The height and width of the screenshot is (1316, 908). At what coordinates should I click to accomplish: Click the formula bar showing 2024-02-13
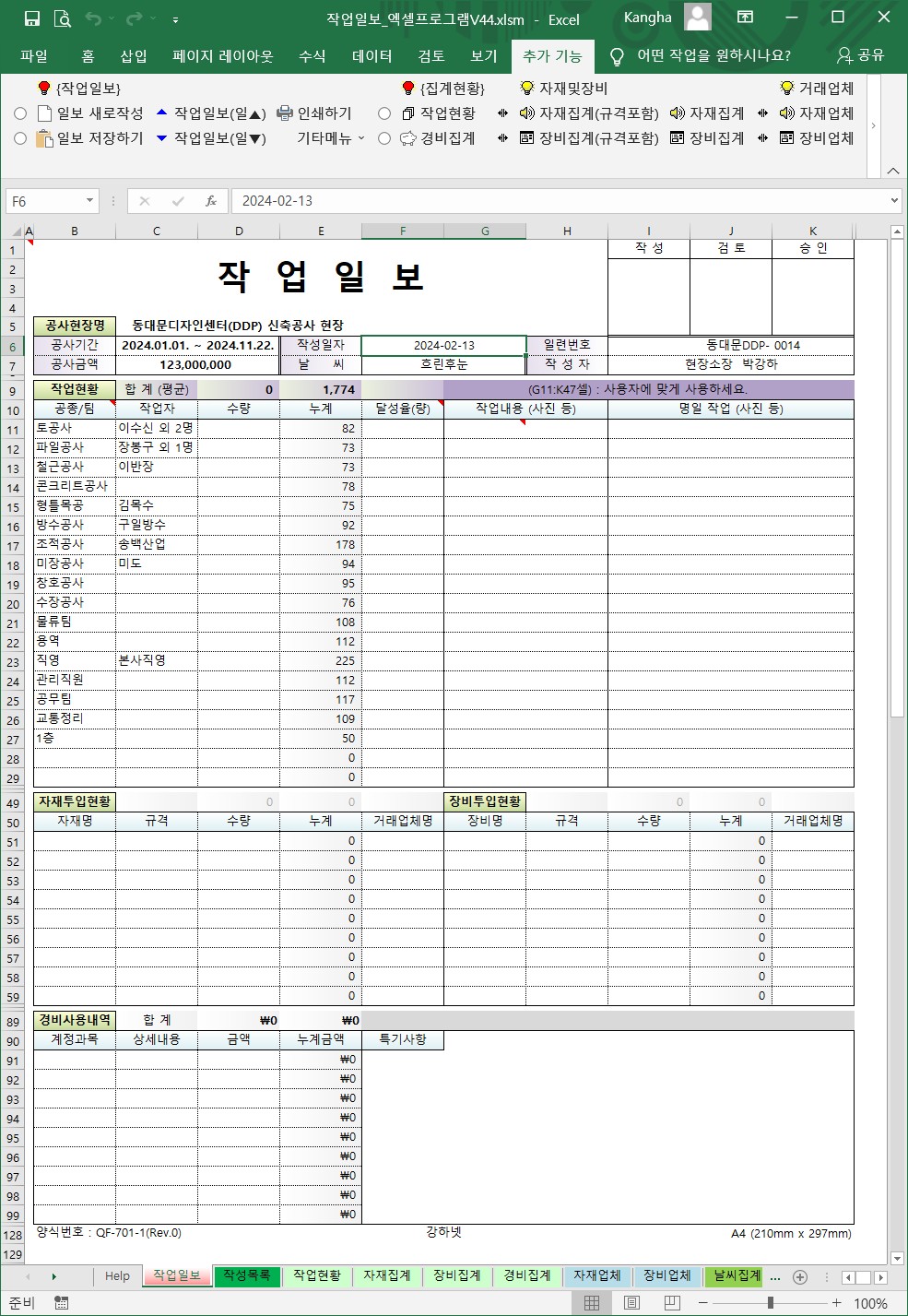(559, 201)
